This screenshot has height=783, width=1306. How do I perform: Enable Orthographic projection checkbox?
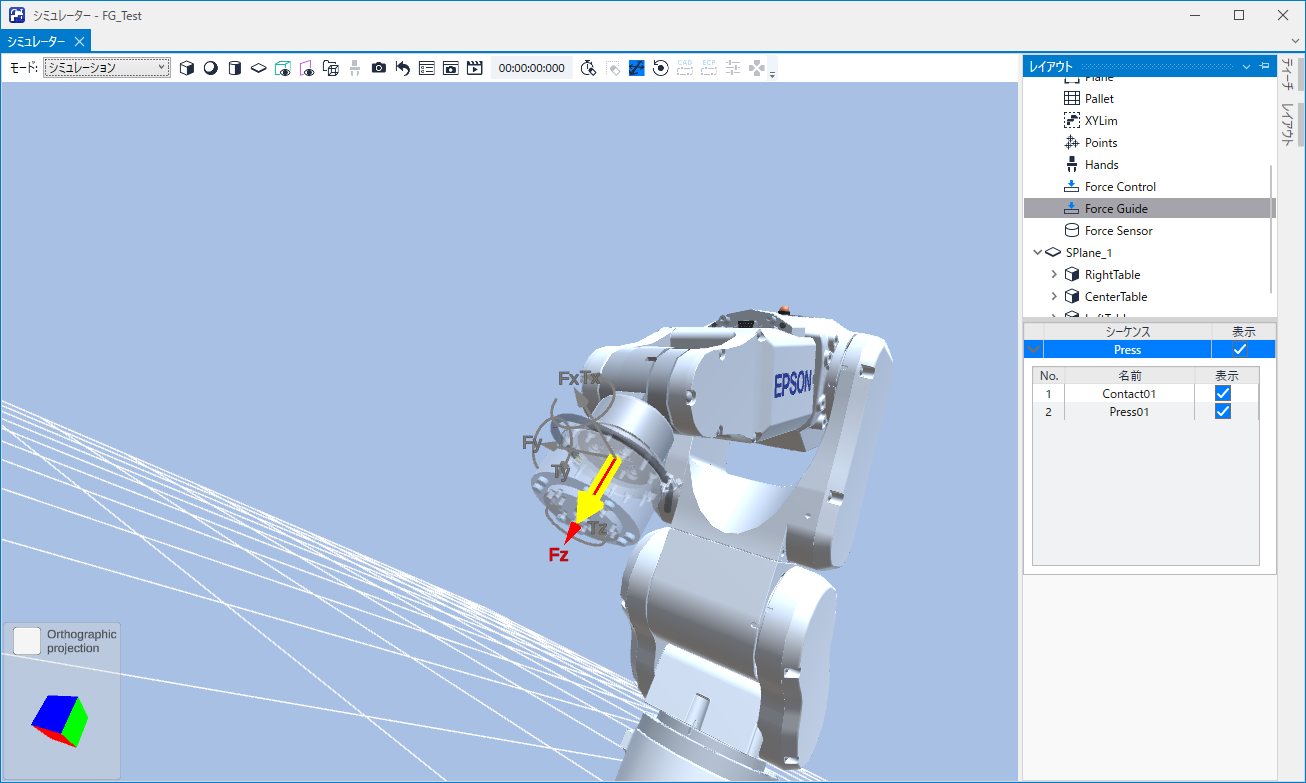pos(28,641)
